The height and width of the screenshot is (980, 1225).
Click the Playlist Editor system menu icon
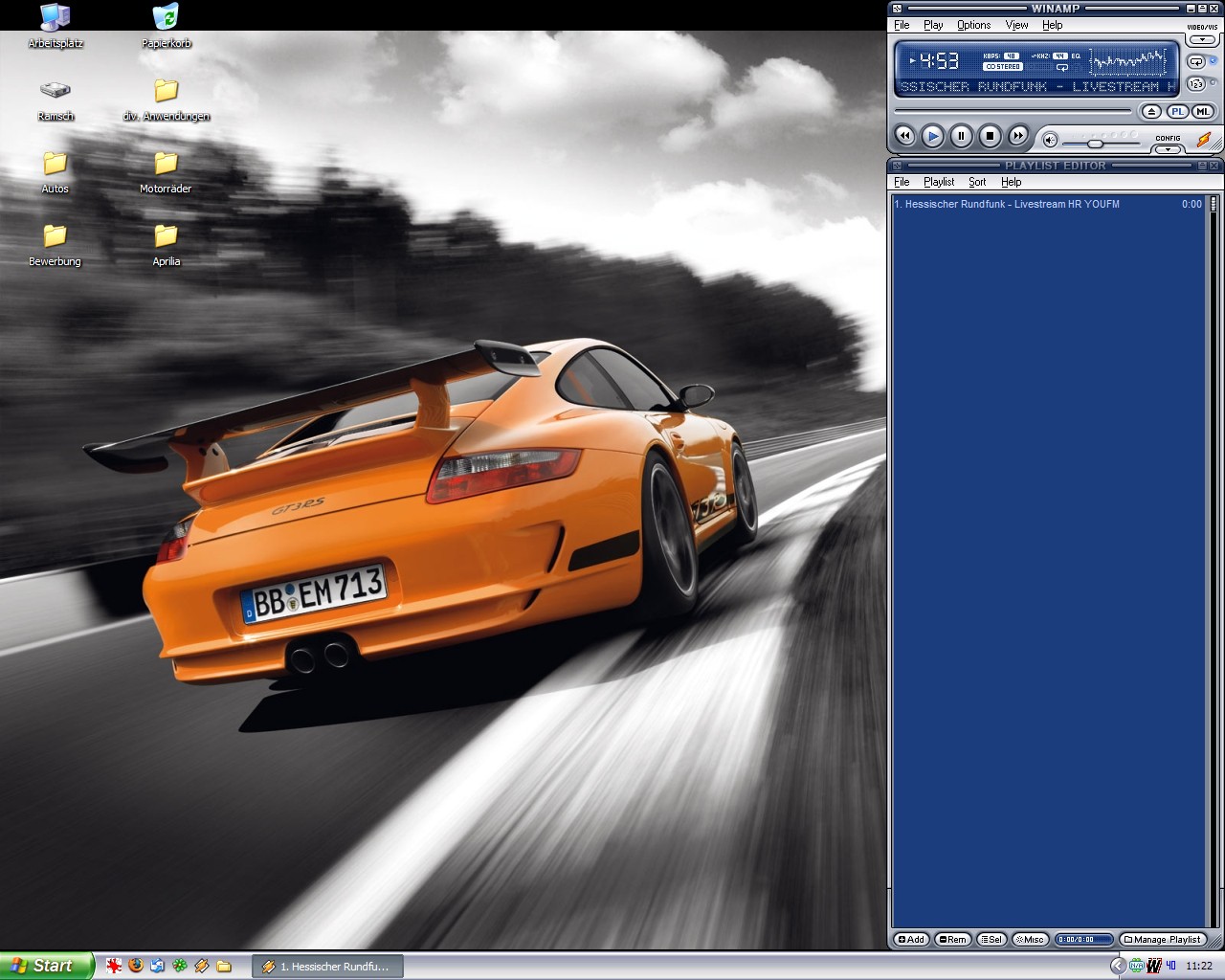pos(897,166)
